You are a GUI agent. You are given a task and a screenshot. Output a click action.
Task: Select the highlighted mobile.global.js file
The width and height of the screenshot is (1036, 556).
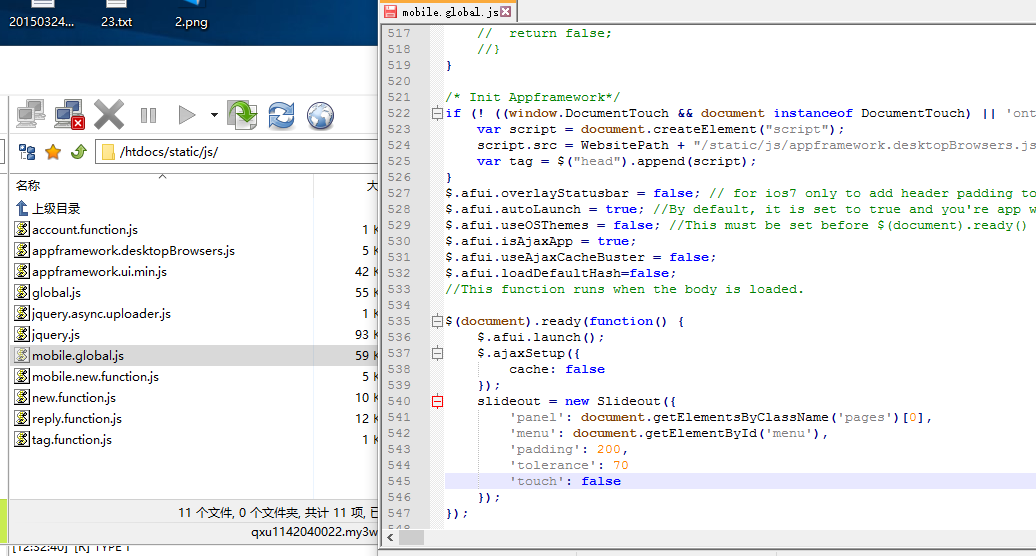pyautogui.click(x=69, y=355)
